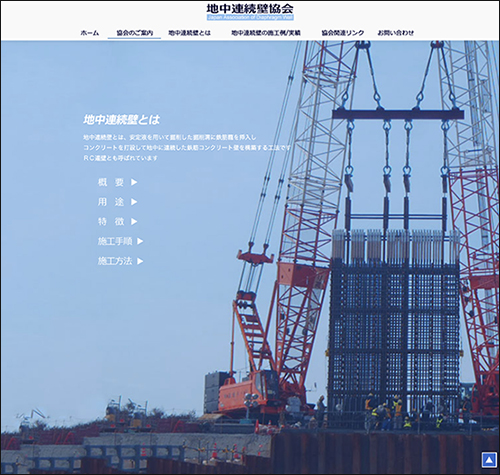Screen dimensions: 500x475
Task: Open the 施工手順 section link
Action: tap(115, 241)
